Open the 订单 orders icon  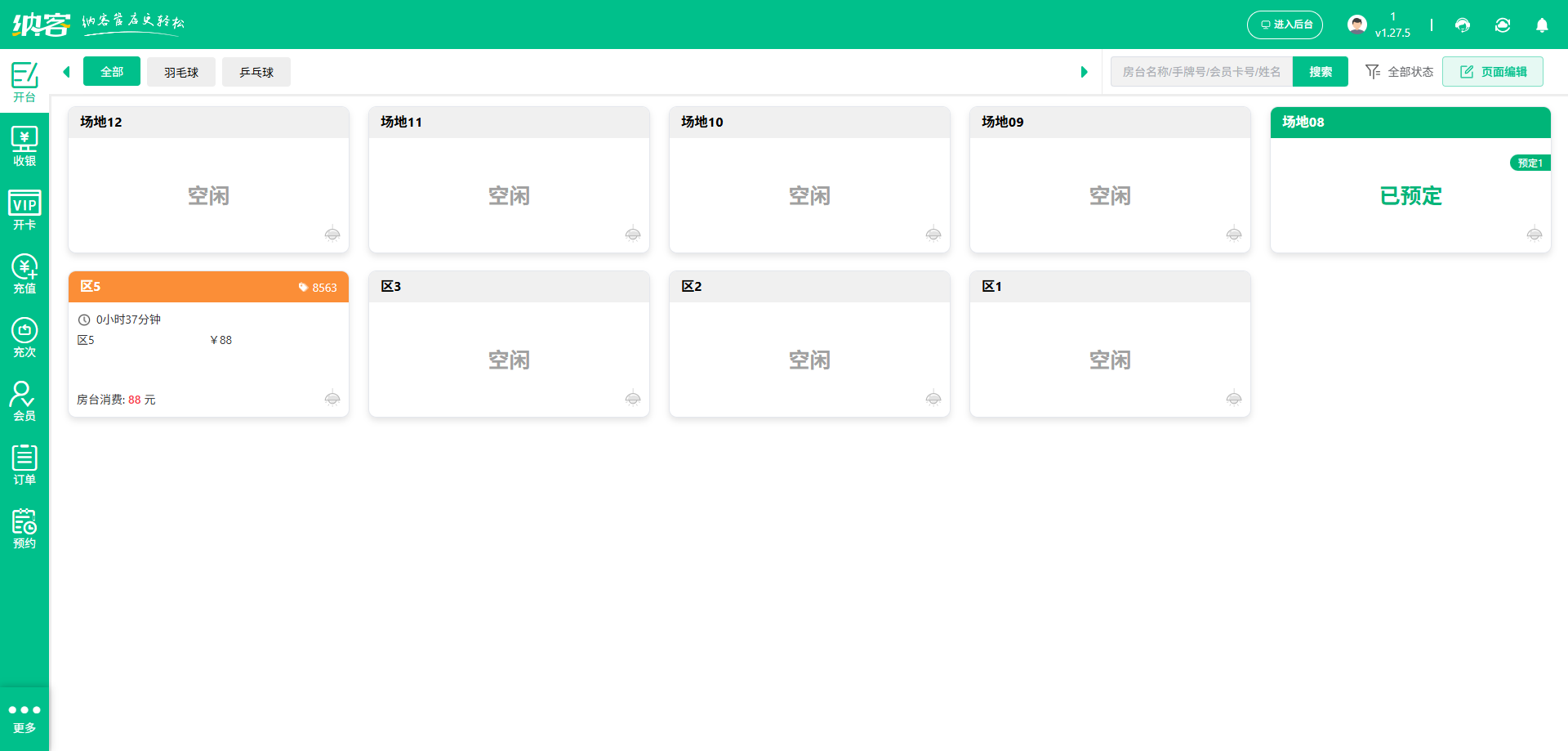coord(24,465)
